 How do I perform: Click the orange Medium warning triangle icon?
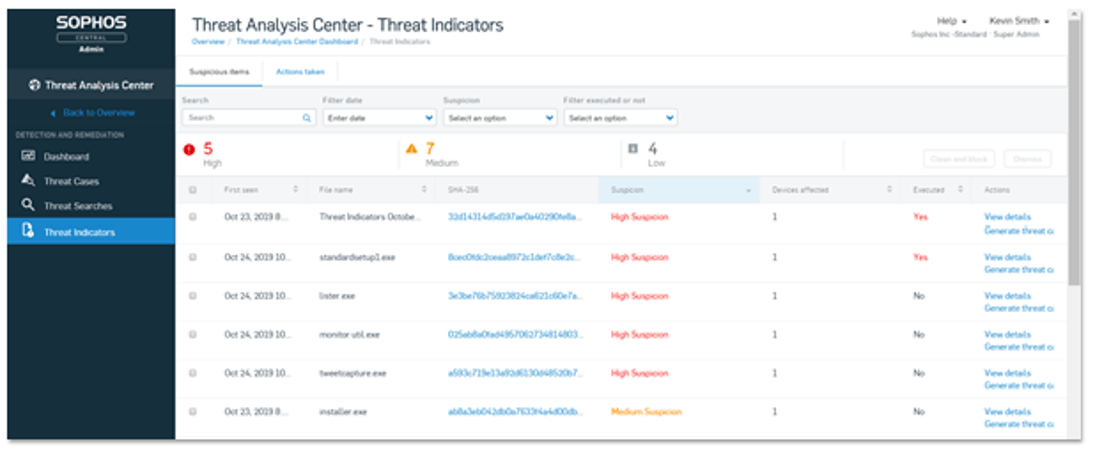(x=411, y=150)
